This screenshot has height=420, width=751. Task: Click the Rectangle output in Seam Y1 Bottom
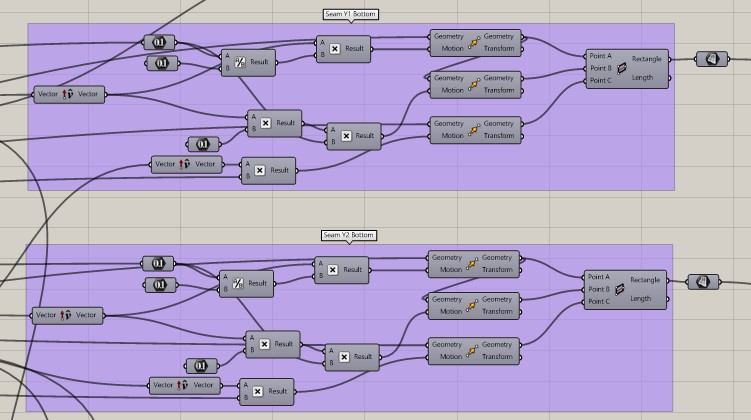point(645,58)
